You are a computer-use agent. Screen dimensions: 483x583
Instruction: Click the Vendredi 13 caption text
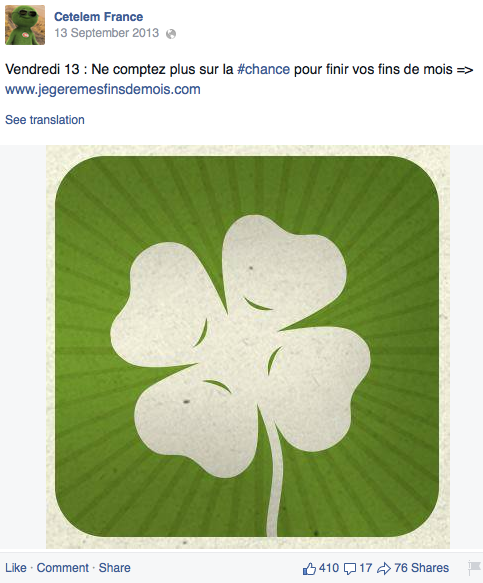pos(239,70)
